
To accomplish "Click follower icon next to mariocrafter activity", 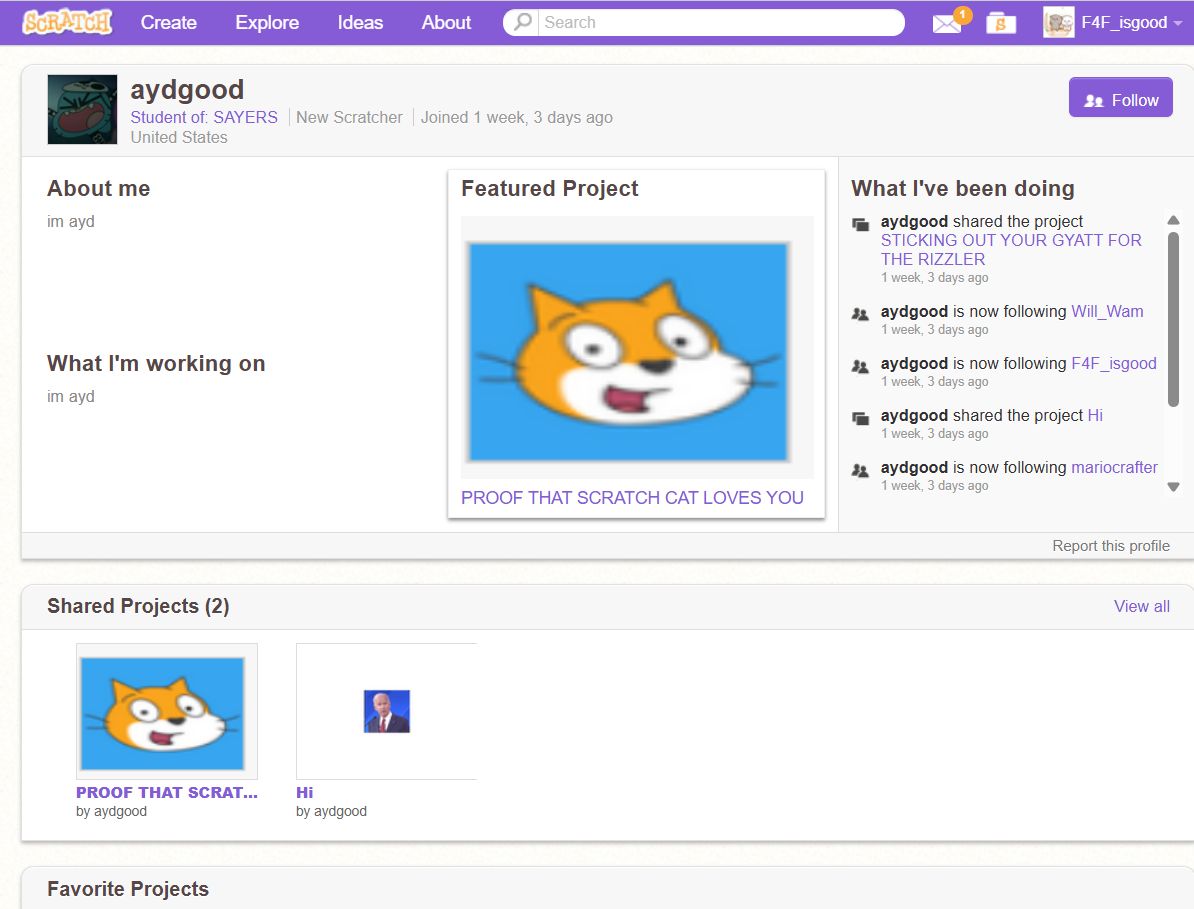I will pos(860,470).
